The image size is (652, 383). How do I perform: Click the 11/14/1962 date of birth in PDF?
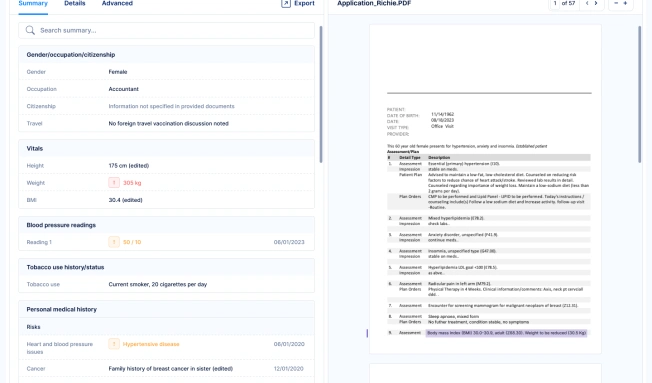click(442, 114)
